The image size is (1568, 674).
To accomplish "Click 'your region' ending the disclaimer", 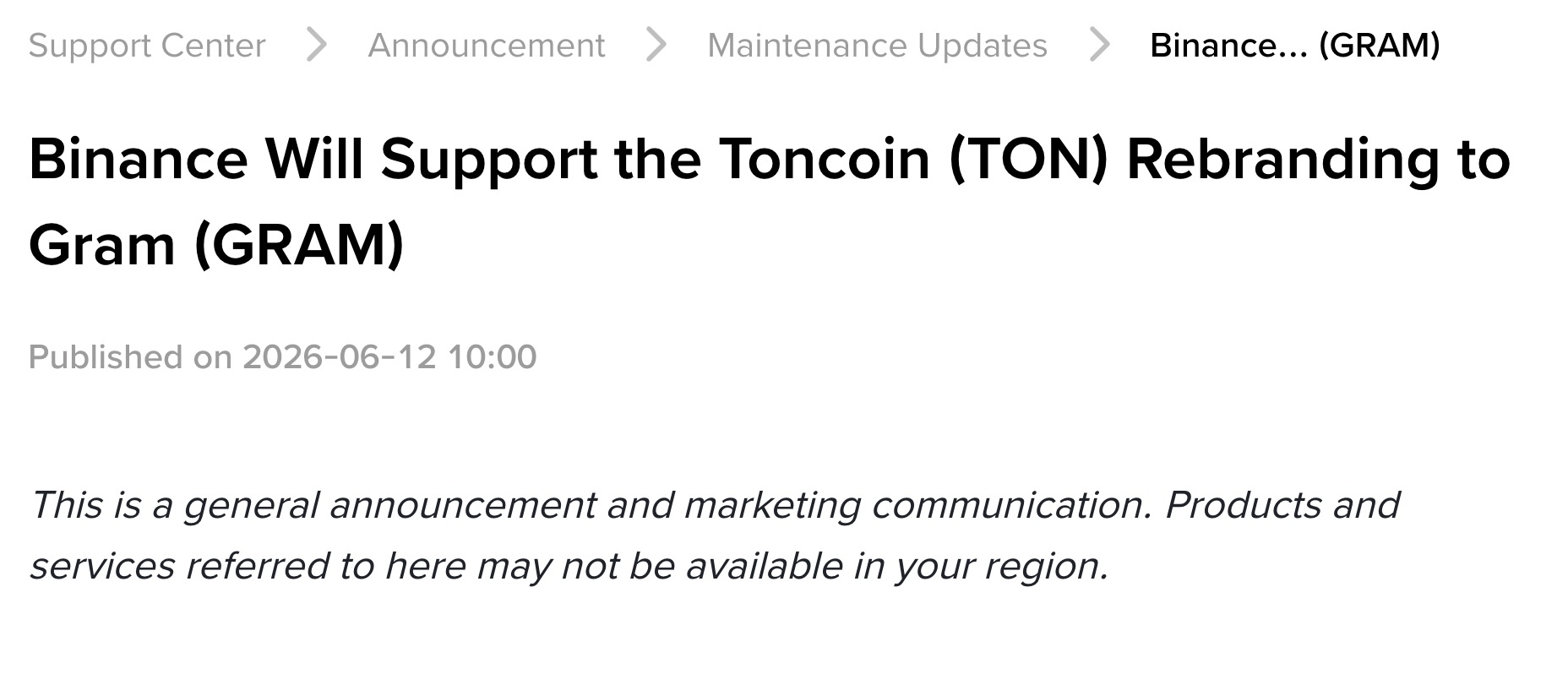I will pos(1002,567).
